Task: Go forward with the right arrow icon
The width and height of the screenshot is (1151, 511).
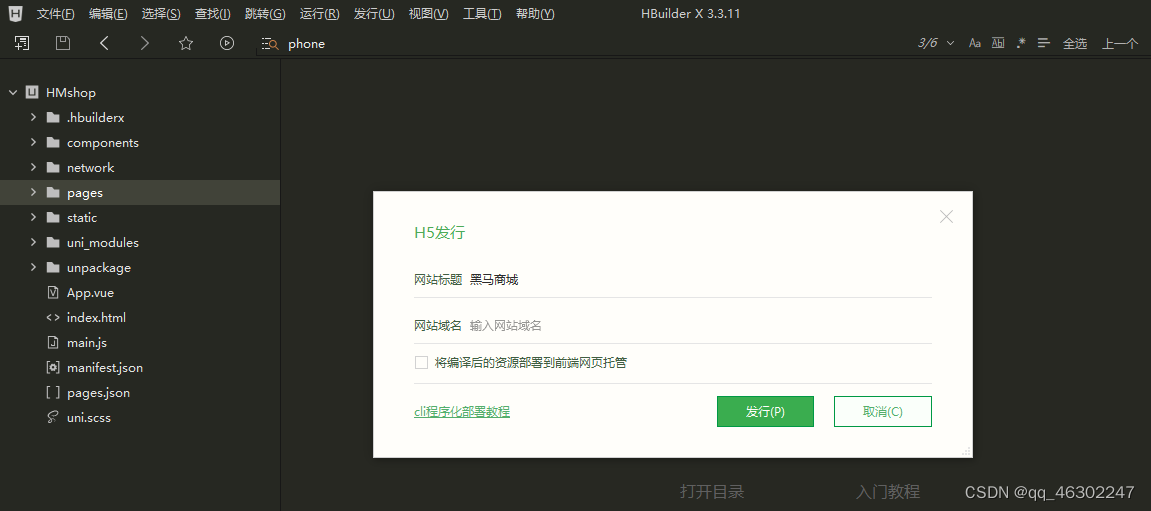Action: click(145, 43)
